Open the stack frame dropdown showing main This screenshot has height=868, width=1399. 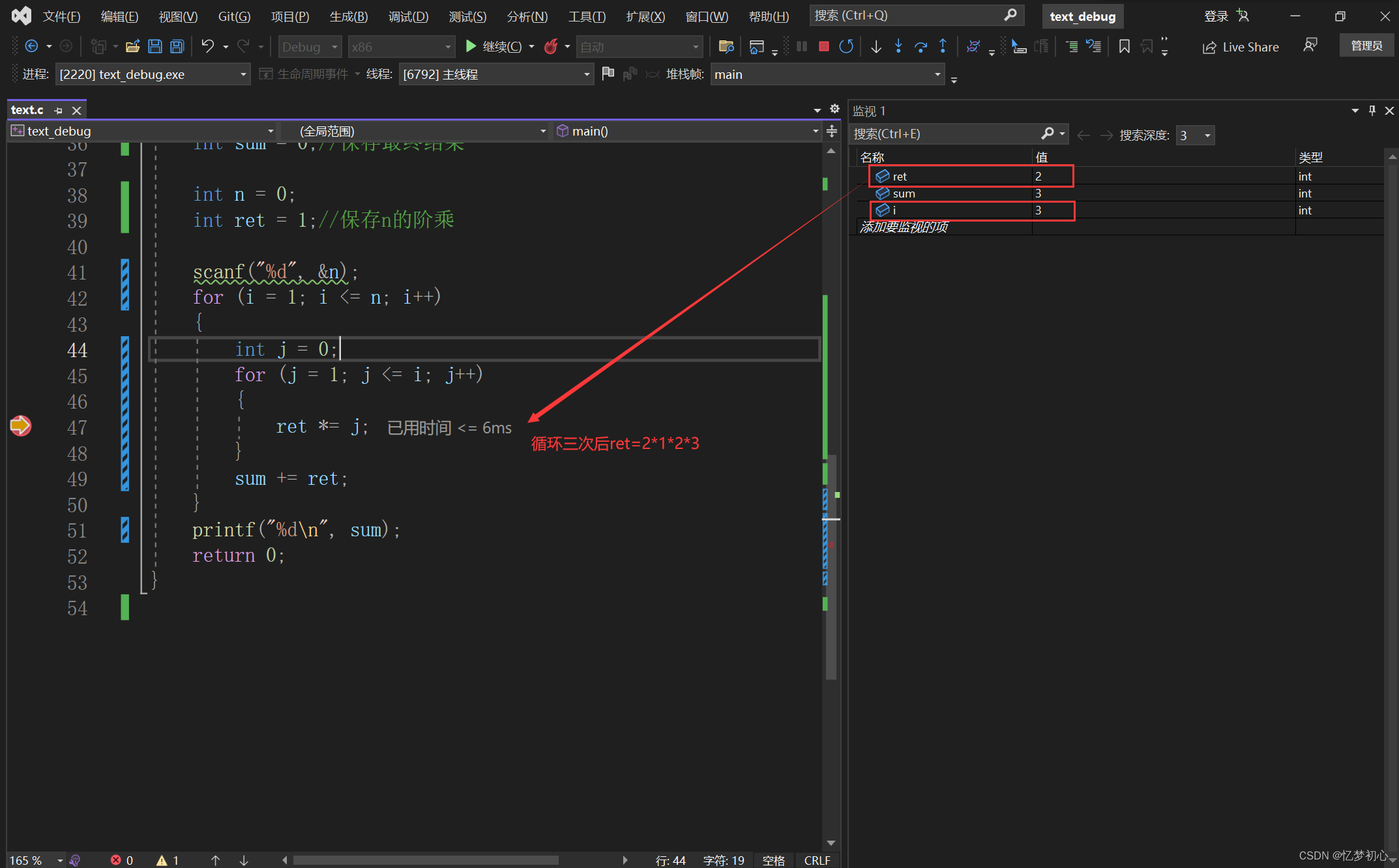point(827,74)
